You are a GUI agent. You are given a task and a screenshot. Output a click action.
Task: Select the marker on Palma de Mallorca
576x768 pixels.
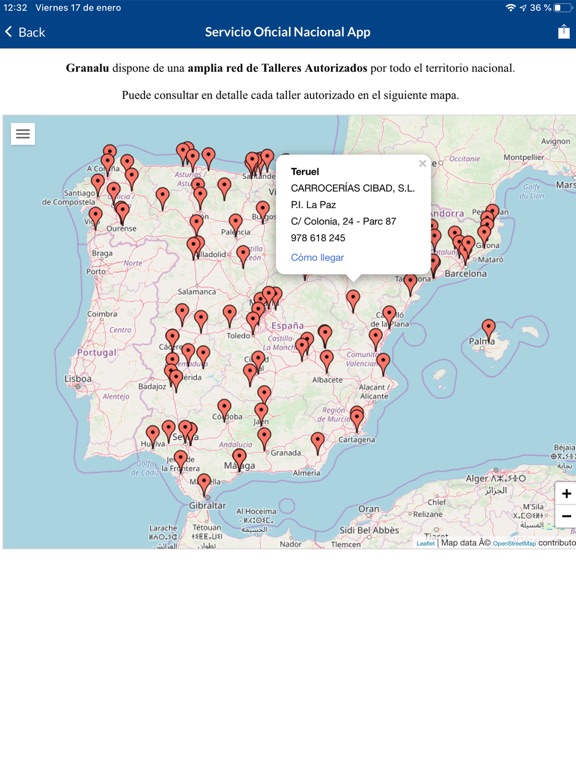click(x=488, y=329)
